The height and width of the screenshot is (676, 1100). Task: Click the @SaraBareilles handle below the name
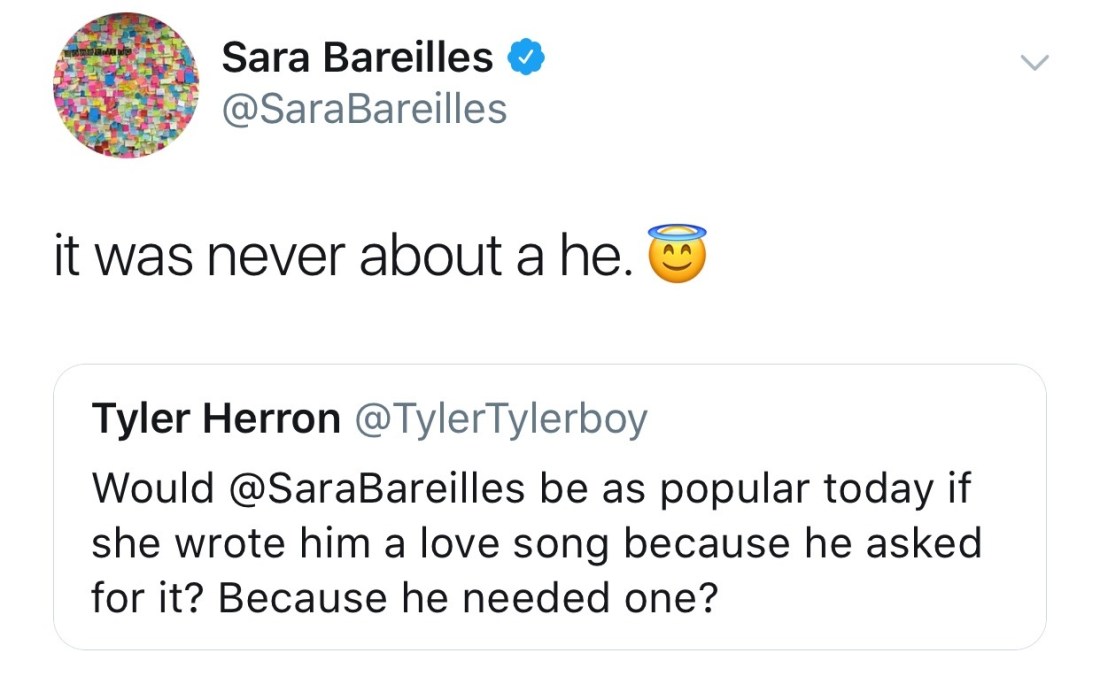[364, 109]
